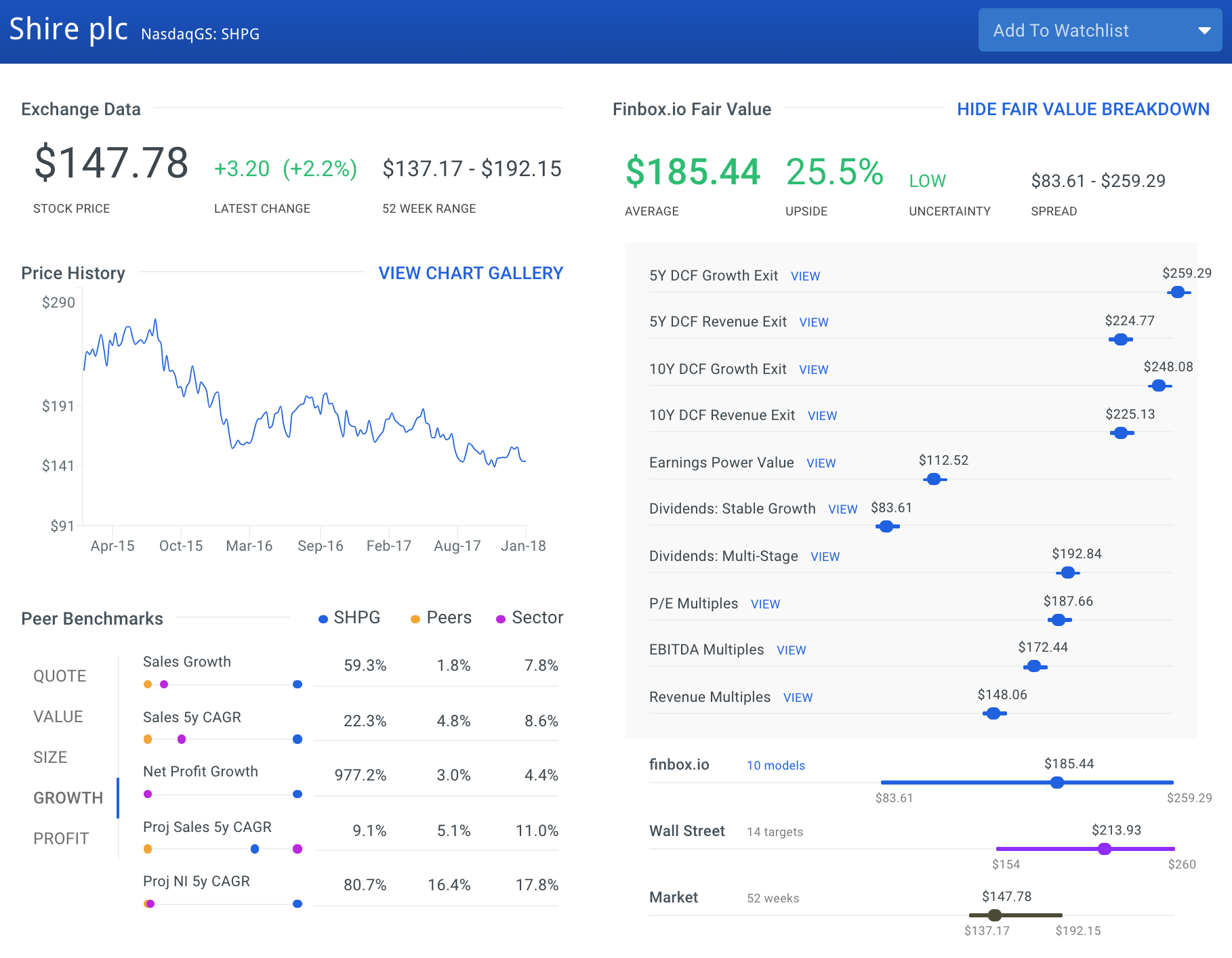Switch to the PROFIT benchmark tab
Viewport: 1232px width, 958px height.
61,839
